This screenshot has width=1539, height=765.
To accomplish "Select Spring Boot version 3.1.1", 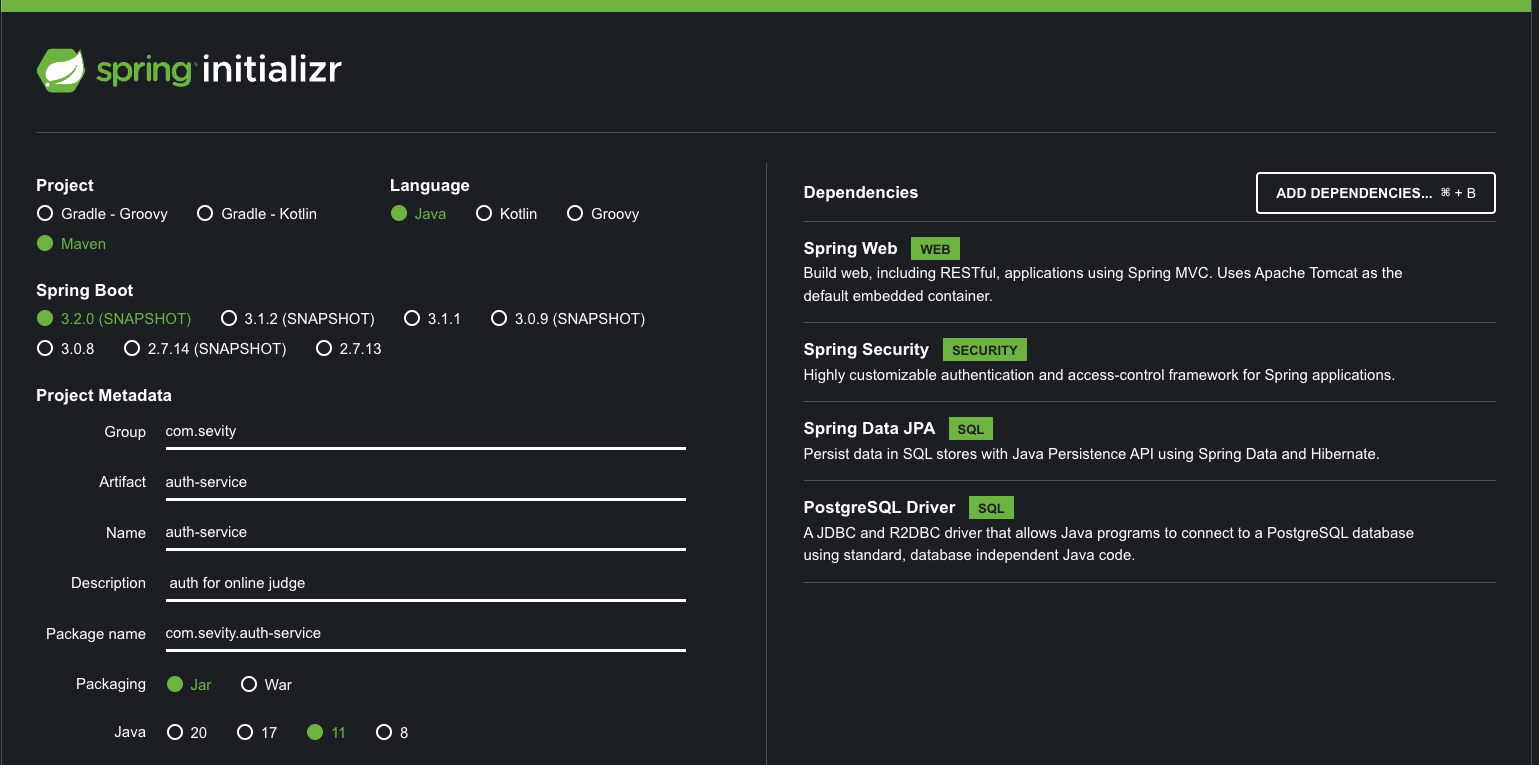I will (x=432, y=319).
